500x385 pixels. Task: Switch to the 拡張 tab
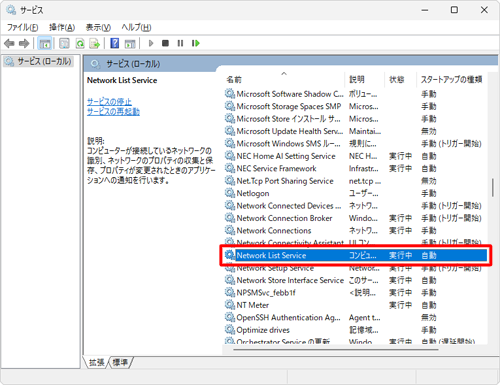pyautogui.click(x=97, y=362)
